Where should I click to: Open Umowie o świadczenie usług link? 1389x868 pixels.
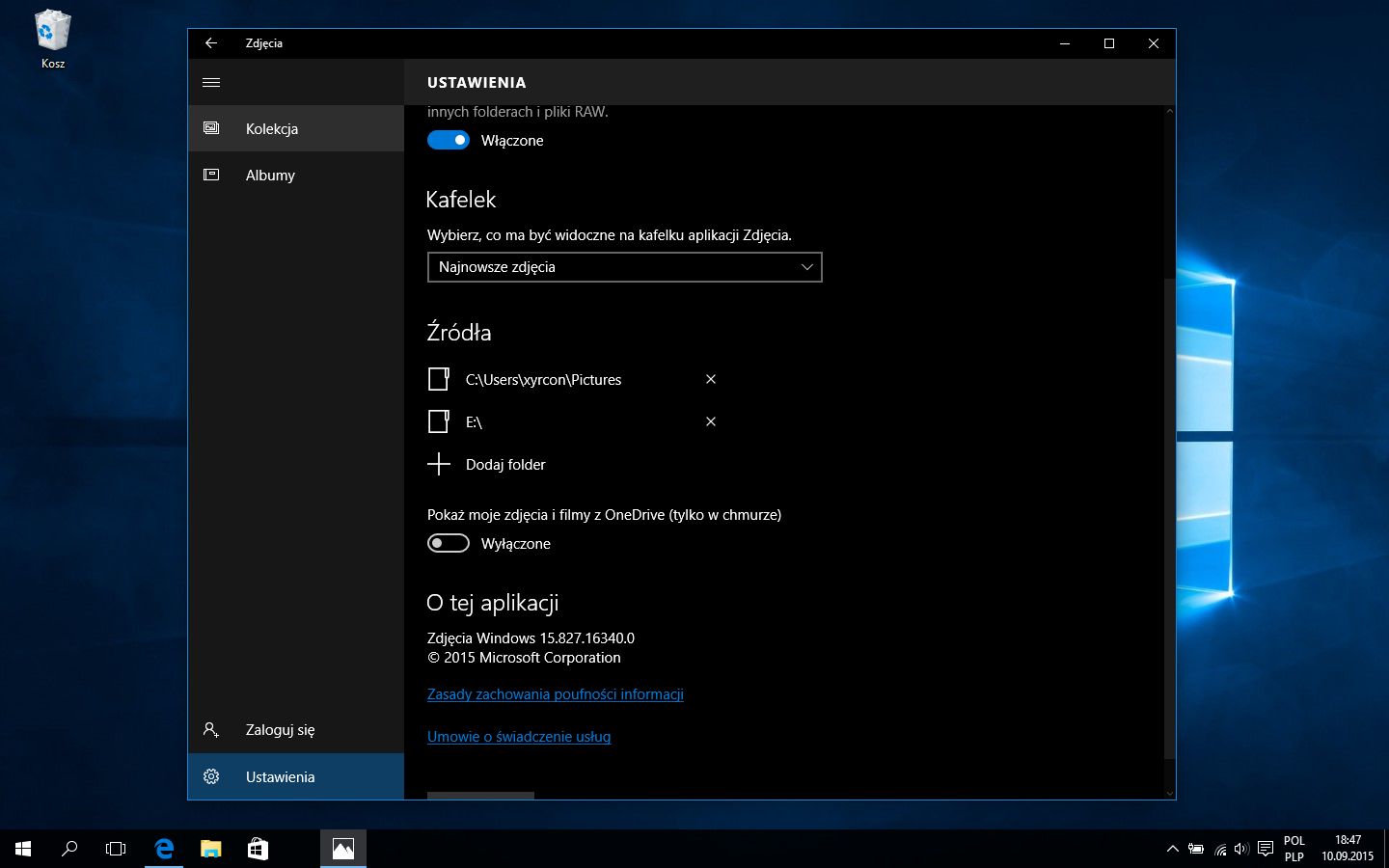click(519, 737)
